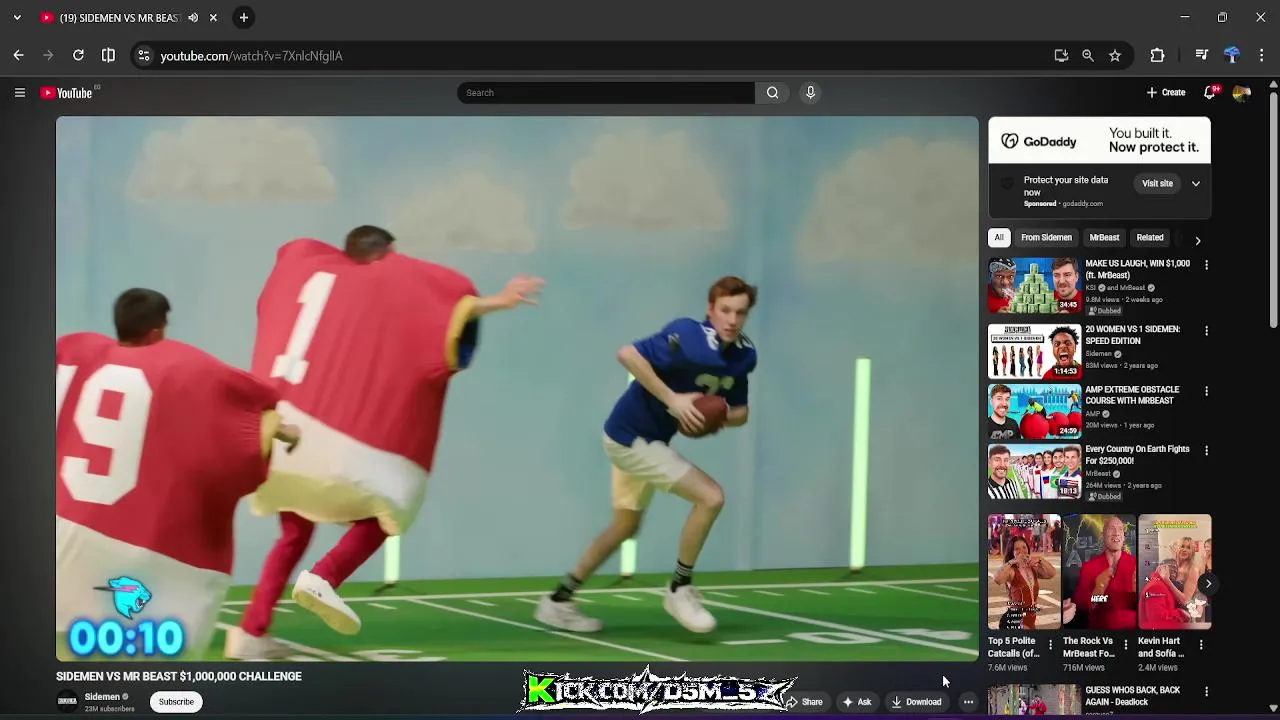This screenshot has width=1280, height=720.
Task: Show more filter chips with right arrow
Action: tap(1197, 240)
